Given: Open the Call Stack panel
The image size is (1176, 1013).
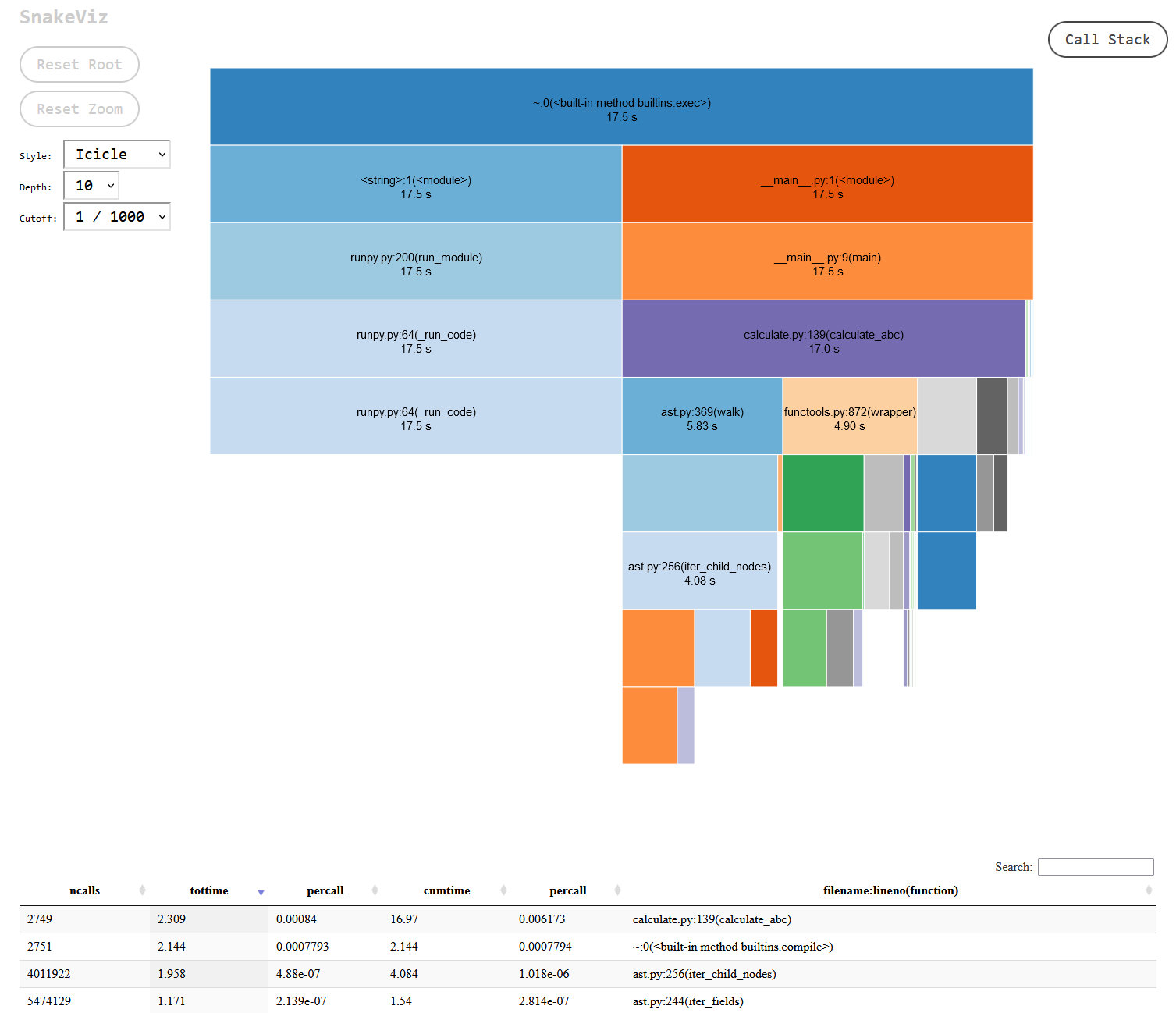Looking at the screenshot, I should click(x=1107, y=40).
